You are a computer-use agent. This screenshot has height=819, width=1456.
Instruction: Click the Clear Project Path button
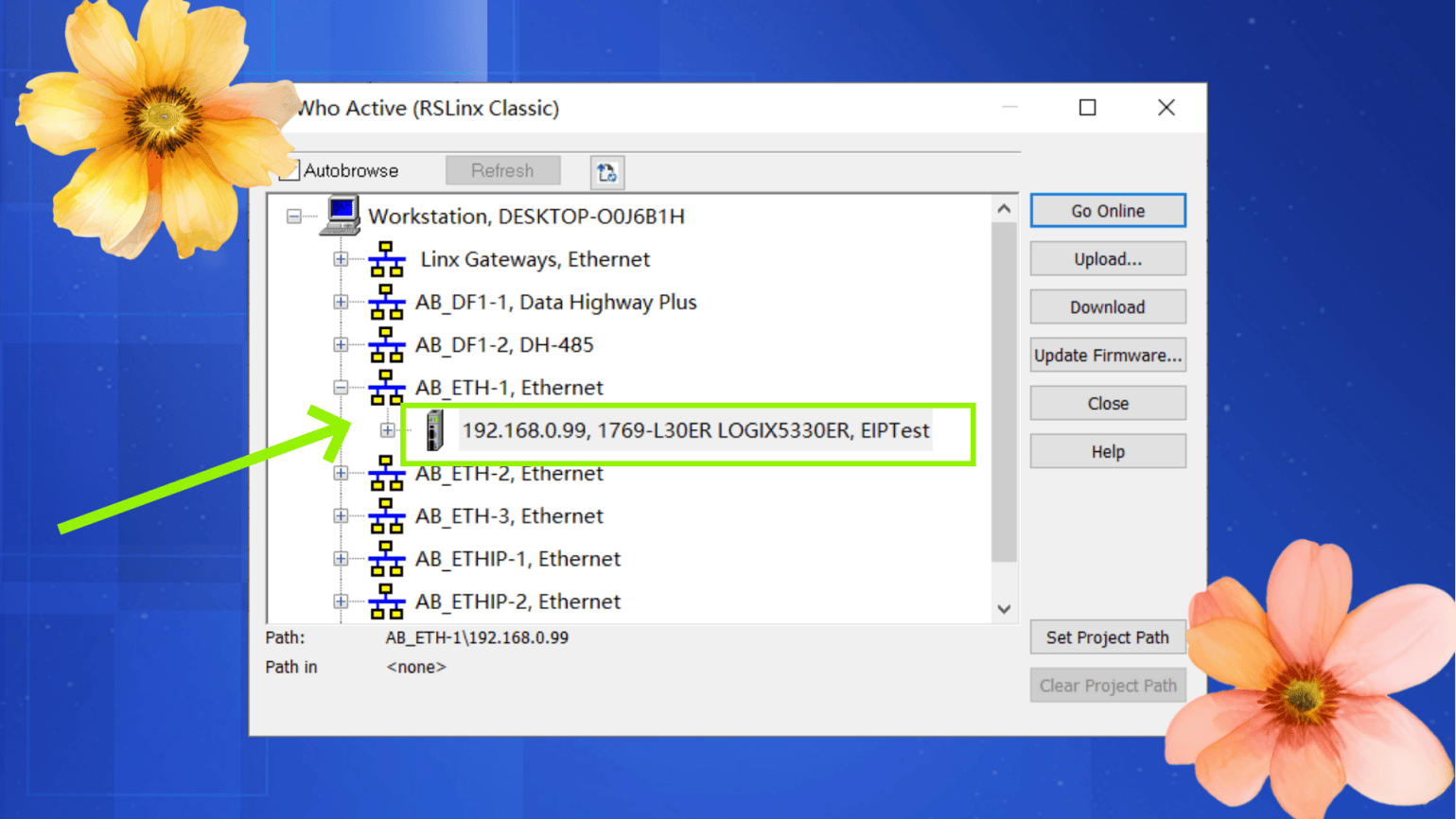click(1108, 686)
